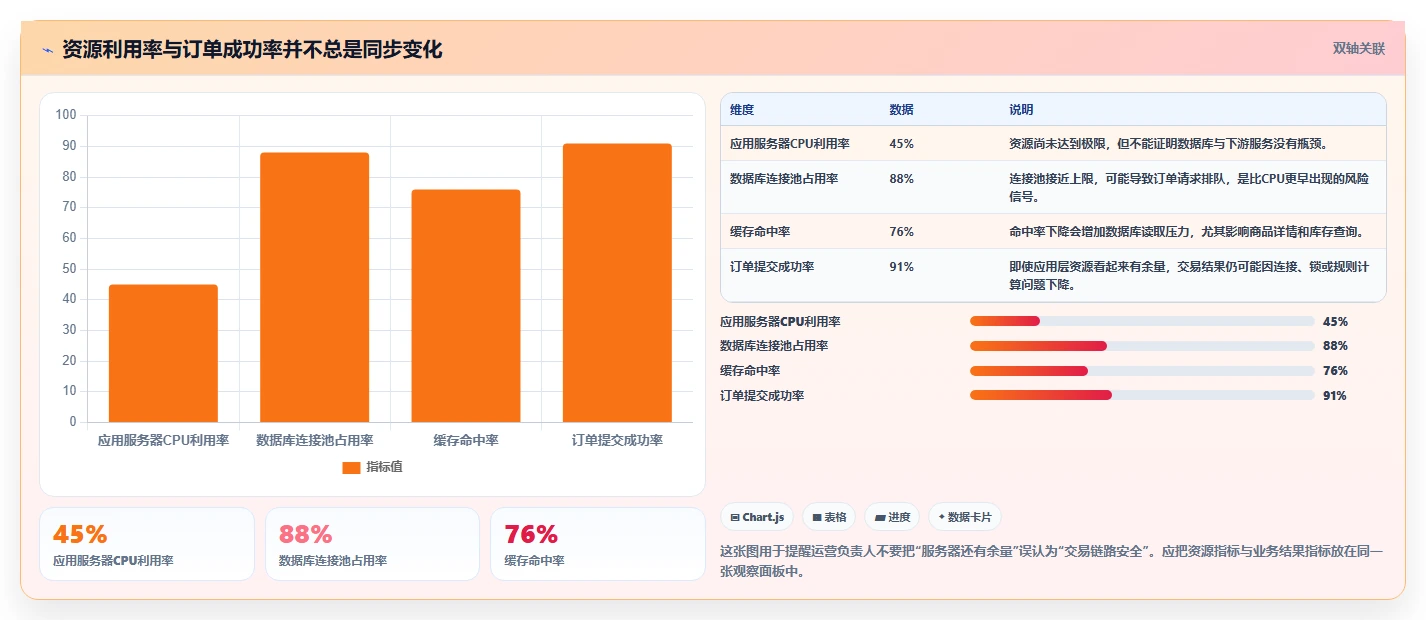Open the 88% 数据库连接池占用率 data card
The height and width of the screenshot is (620, 1426).
tap(372, 544)
